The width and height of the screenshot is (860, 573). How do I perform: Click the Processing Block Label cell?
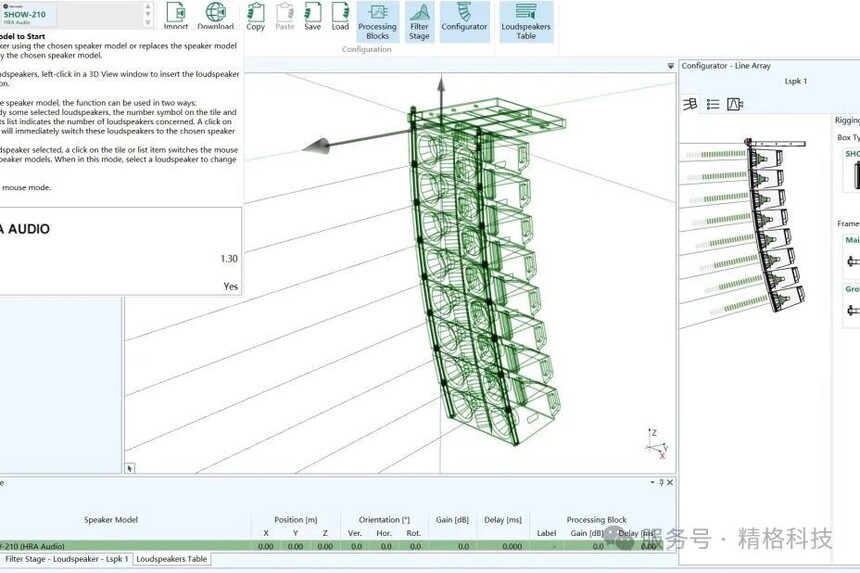(546, 546)
